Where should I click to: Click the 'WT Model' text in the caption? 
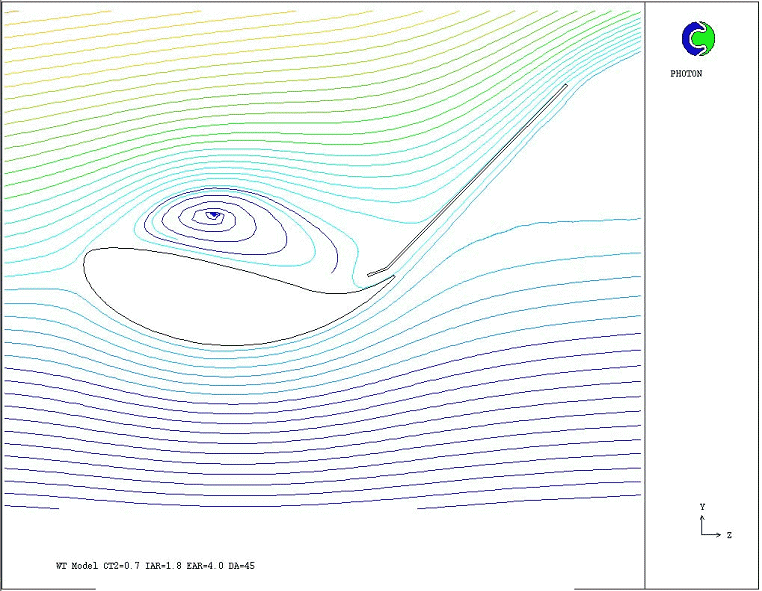tap(77, 566)
